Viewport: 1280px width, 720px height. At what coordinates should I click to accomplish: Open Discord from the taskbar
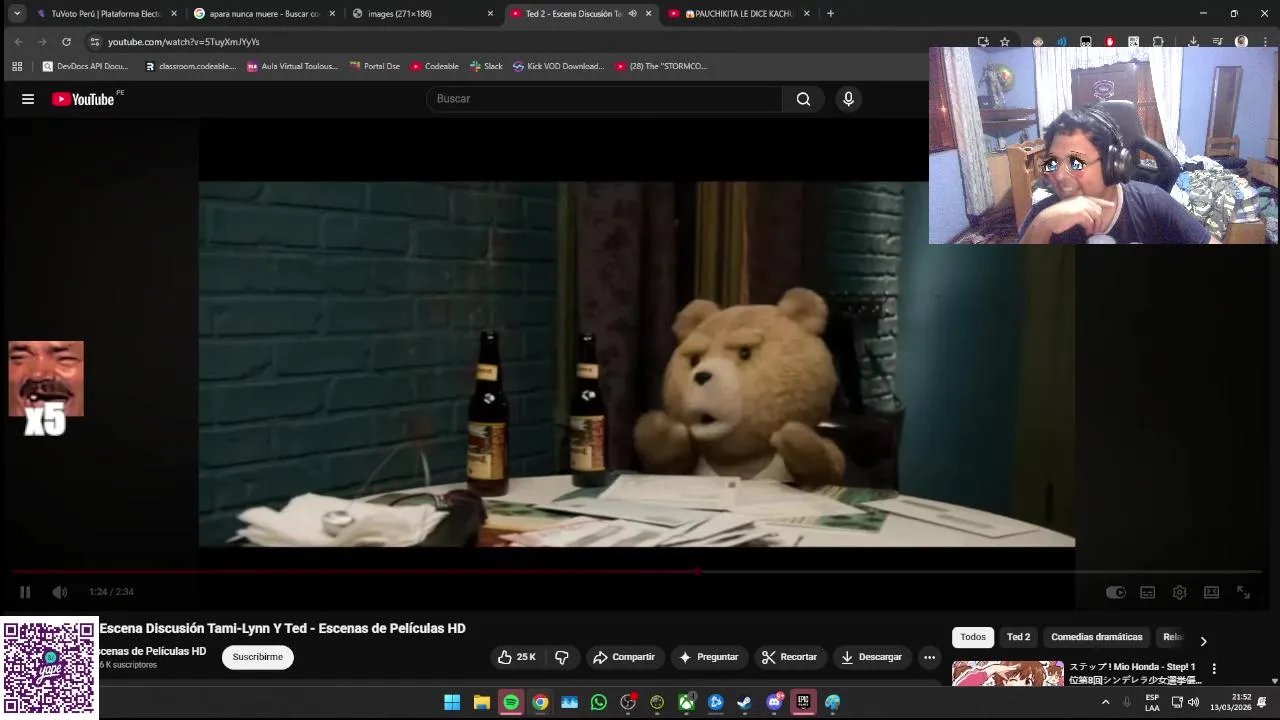(774, 702)
